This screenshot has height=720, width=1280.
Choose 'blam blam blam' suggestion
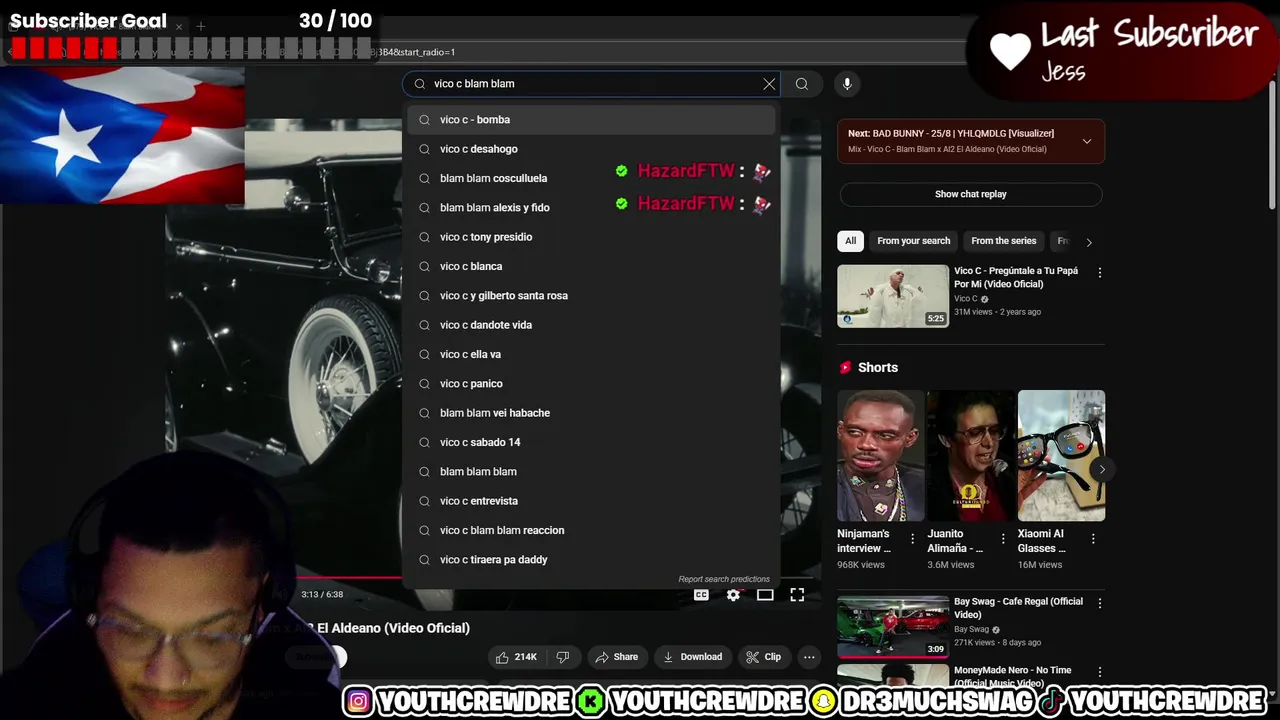click(591, 472)
